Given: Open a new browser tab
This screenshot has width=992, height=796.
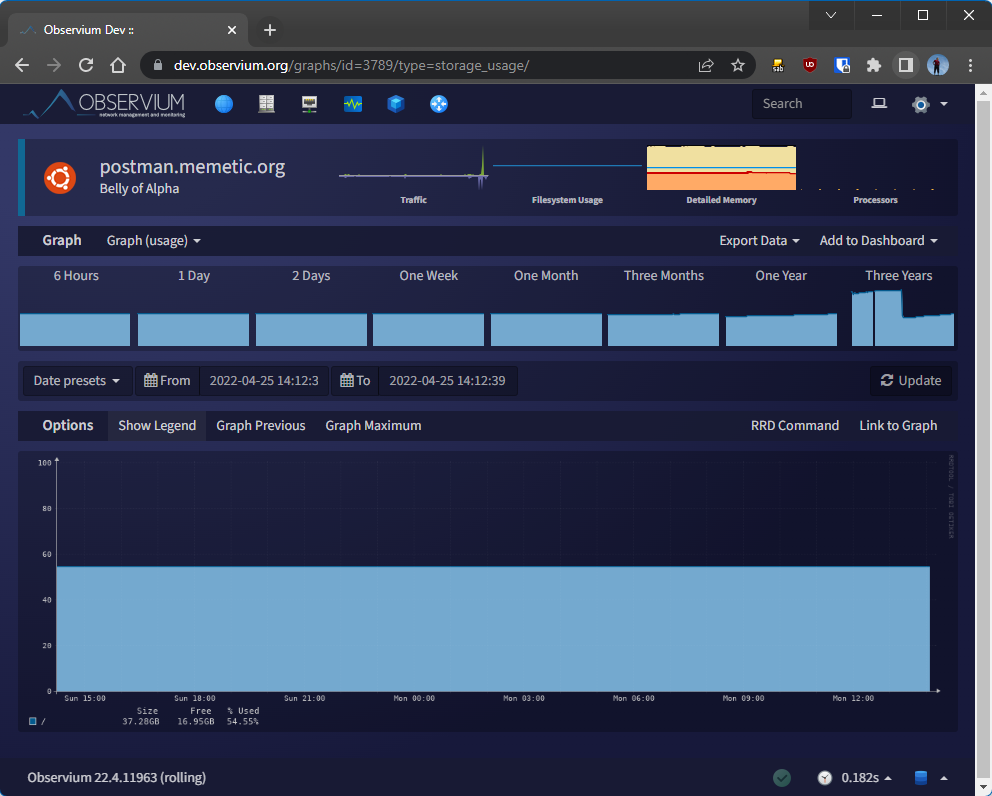Looking at the screenshot, I should [x=270, y=30].
